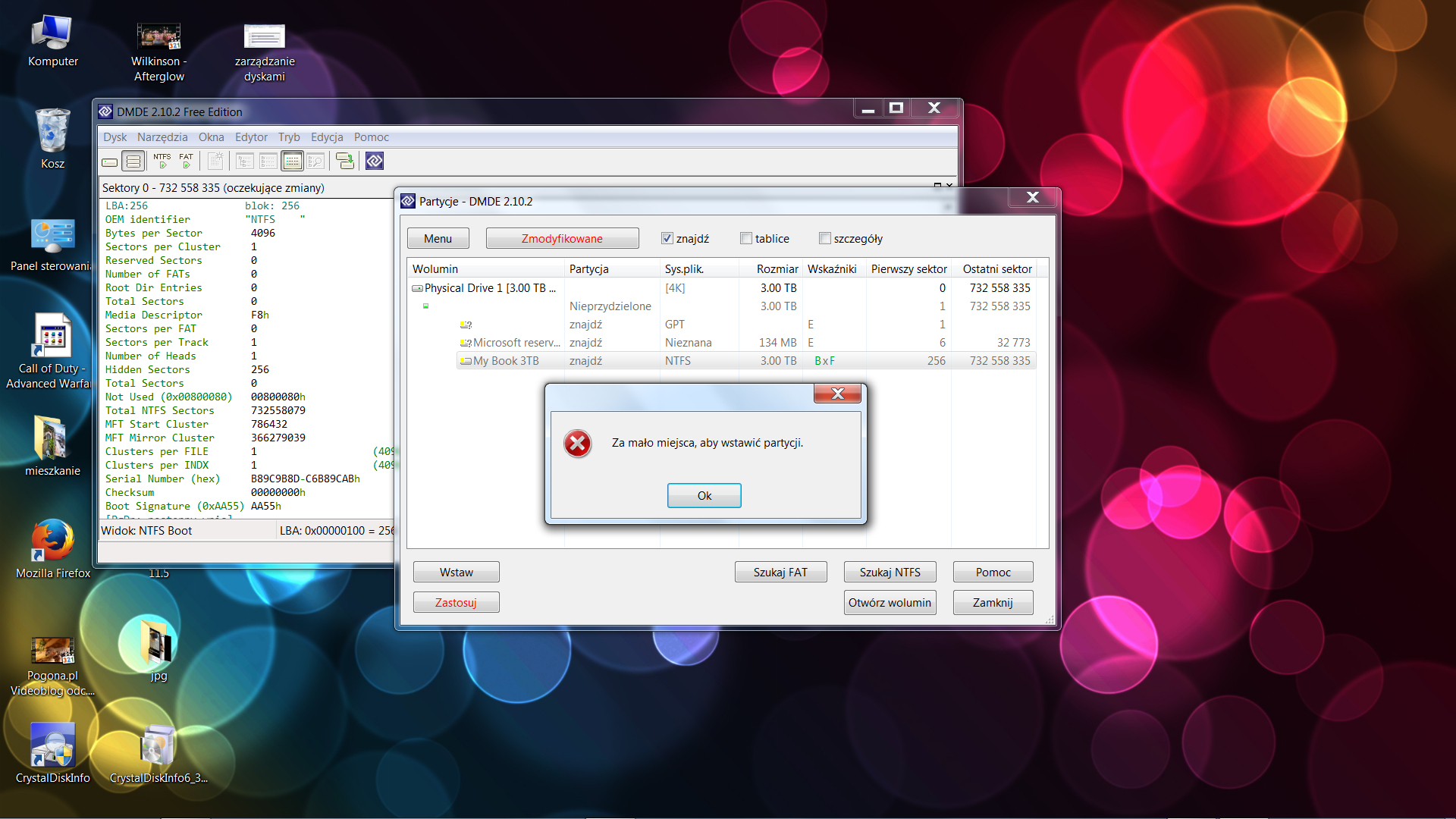The width and height of the screenshot is (1456, 819).
Task: Open the Narzędzia menu
Action: point(162,137)
